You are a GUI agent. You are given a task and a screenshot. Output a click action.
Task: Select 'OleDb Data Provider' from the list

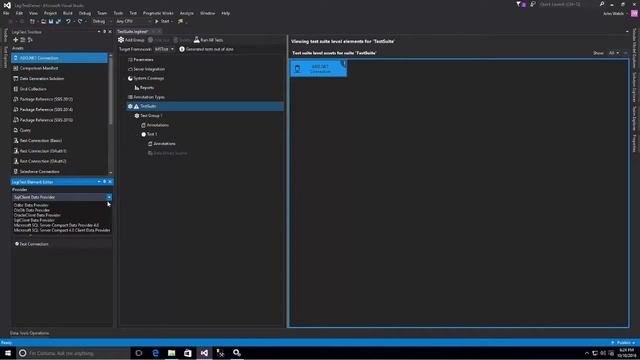pos(32,210)
